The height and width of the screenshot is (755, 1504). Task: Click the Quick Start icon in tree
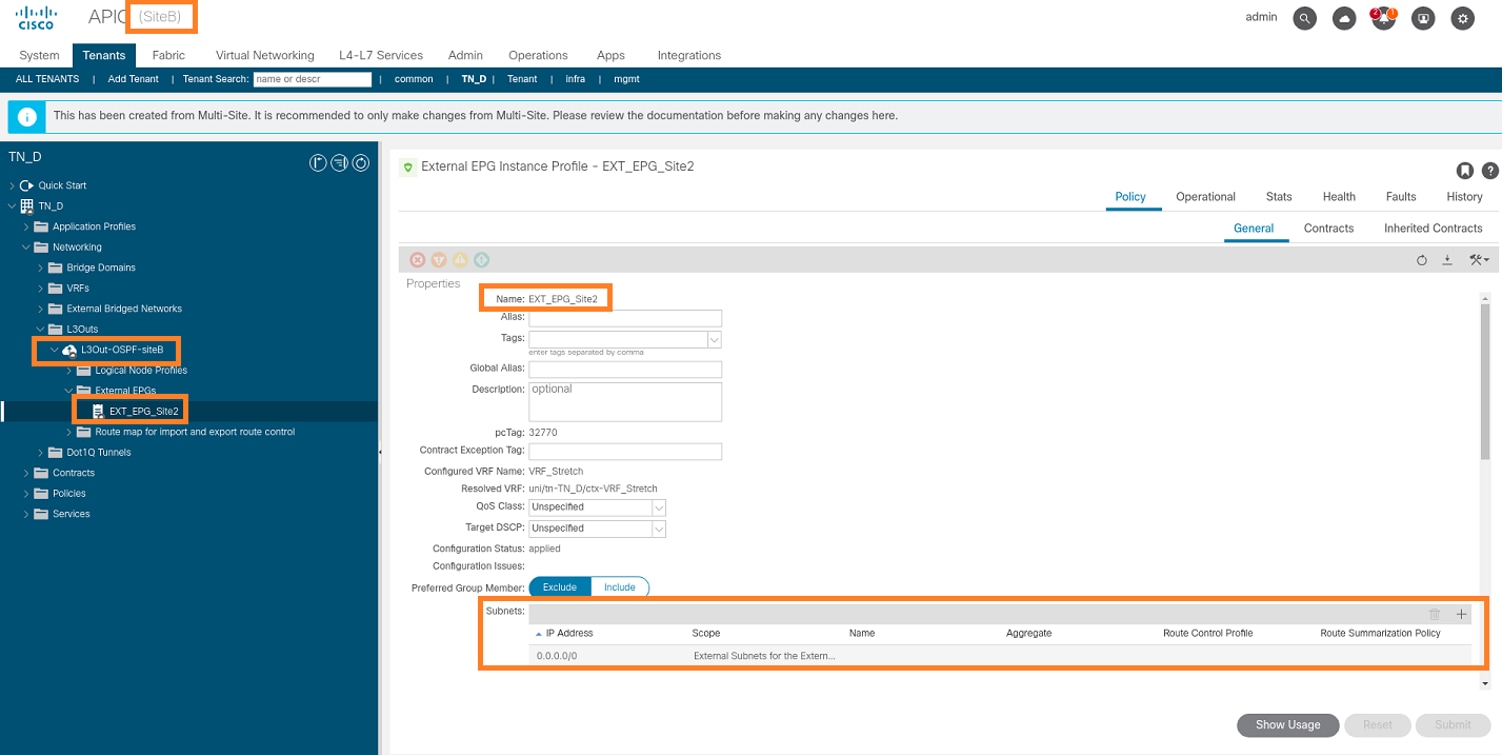[27, 186]
